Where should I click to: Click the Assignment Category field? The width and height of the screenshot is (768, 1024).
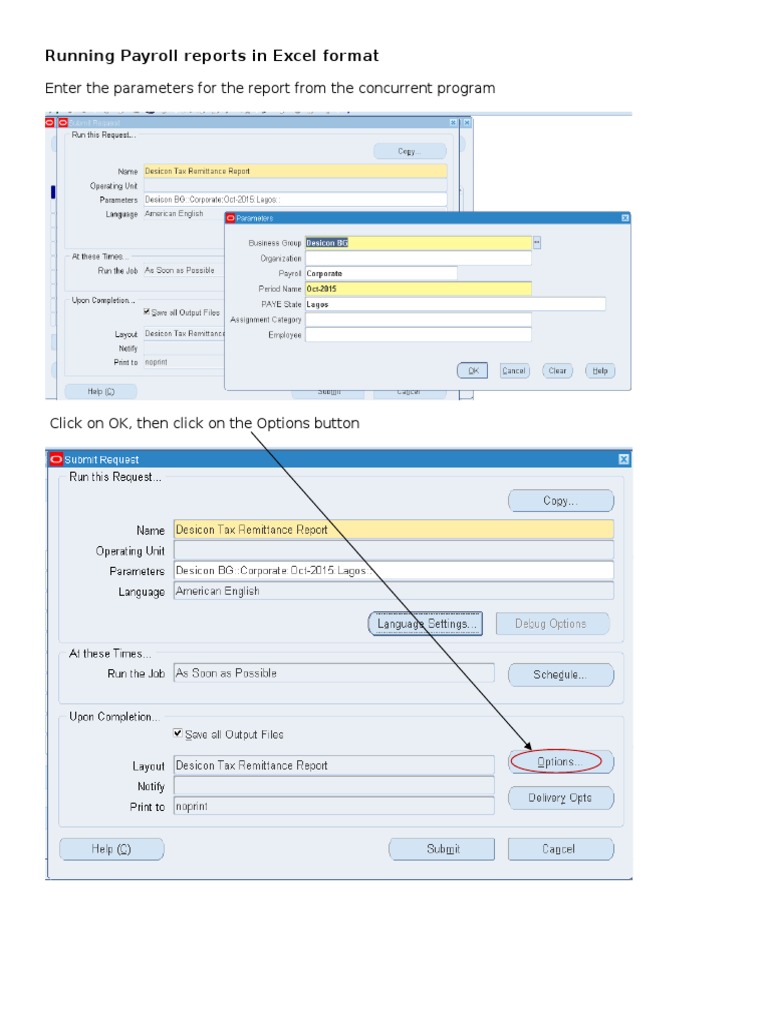click(x=419, y=319)
